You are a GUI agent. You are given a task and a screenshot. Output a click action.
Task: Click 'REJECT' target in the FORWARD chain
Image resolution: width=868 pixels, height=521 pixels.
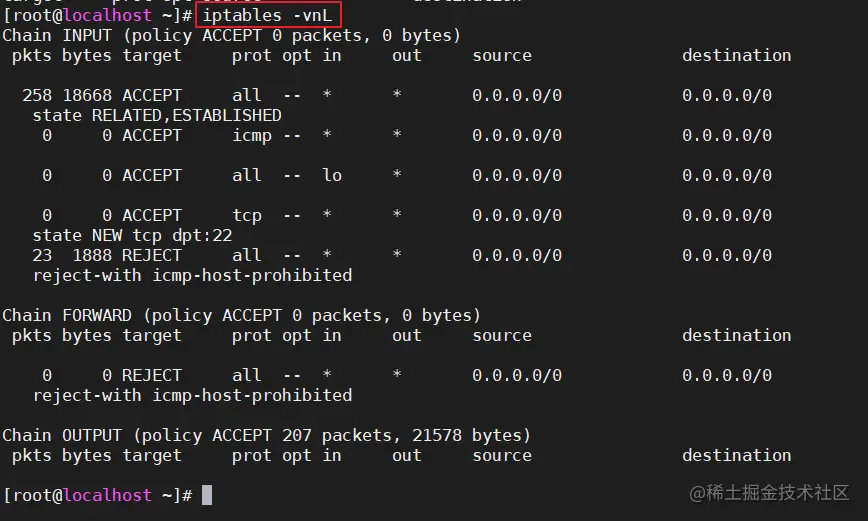coord(152,375)
